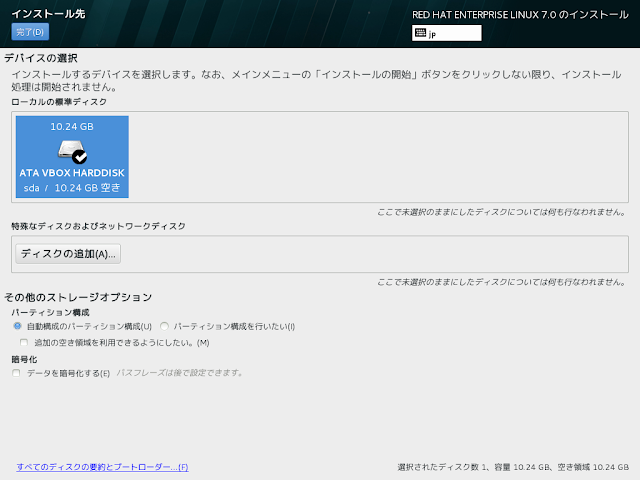This screenshot has width=640, height=480.
Task: Click the 'パスフレーズは後で設定できます。' hint text
Action: [x=180, y=373]
